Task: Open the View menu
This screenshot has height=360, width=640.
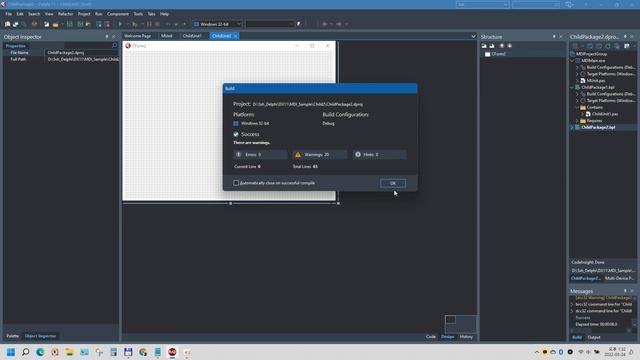Action: click(49, 14)
